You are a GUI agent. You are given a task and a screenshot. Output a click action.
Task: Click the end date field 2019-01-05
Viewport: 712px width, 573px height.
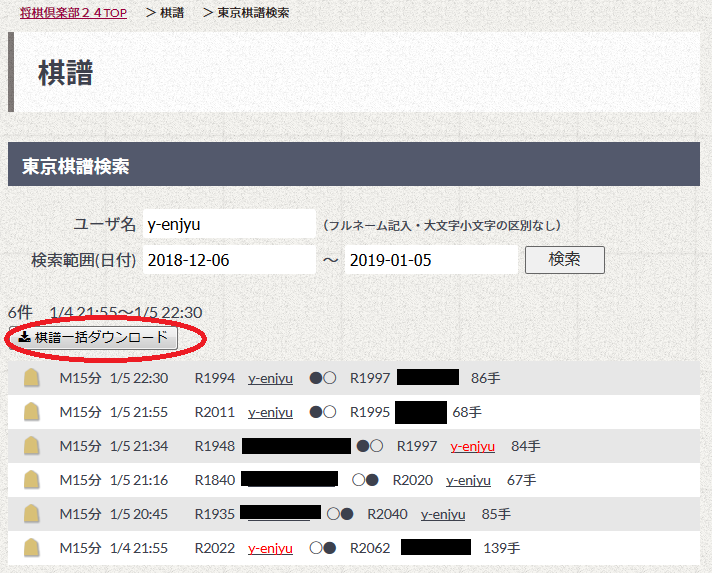pos(430,260)
